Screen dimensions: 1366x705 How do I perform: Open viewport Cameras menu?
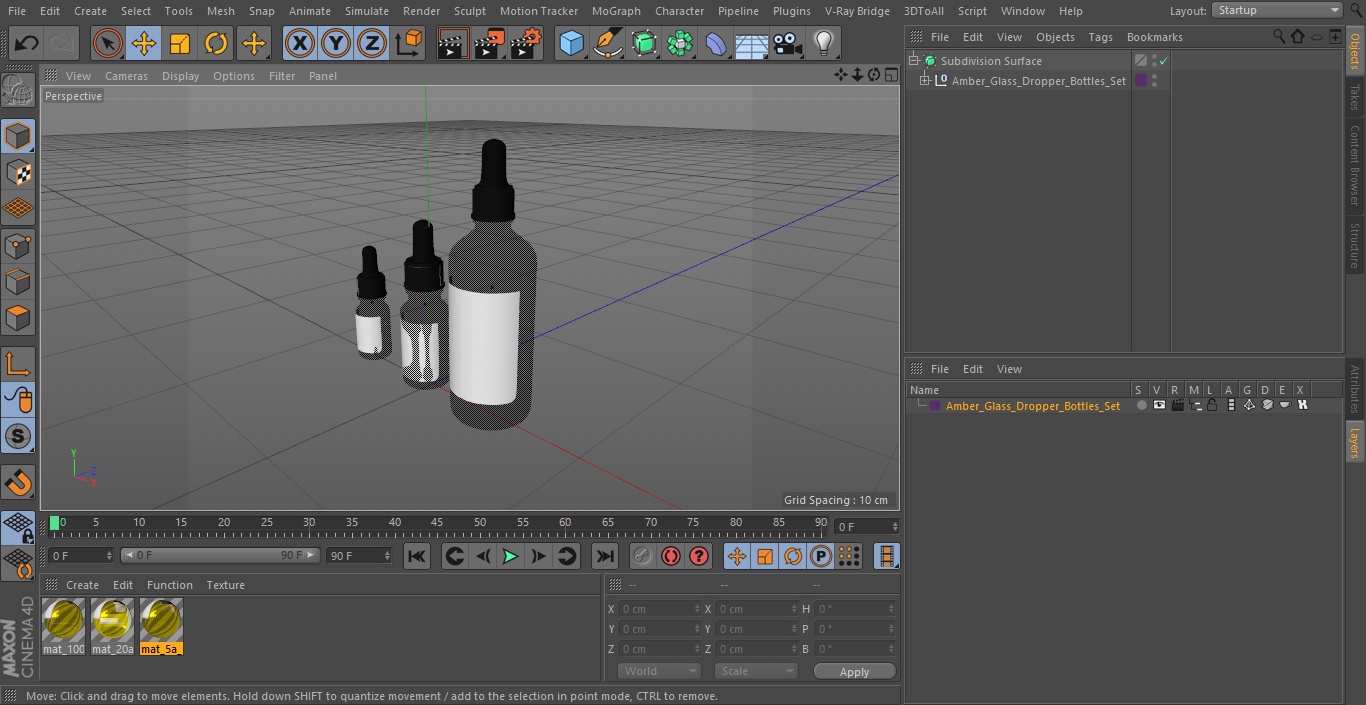pyautogui.click(x=126, y=76)
